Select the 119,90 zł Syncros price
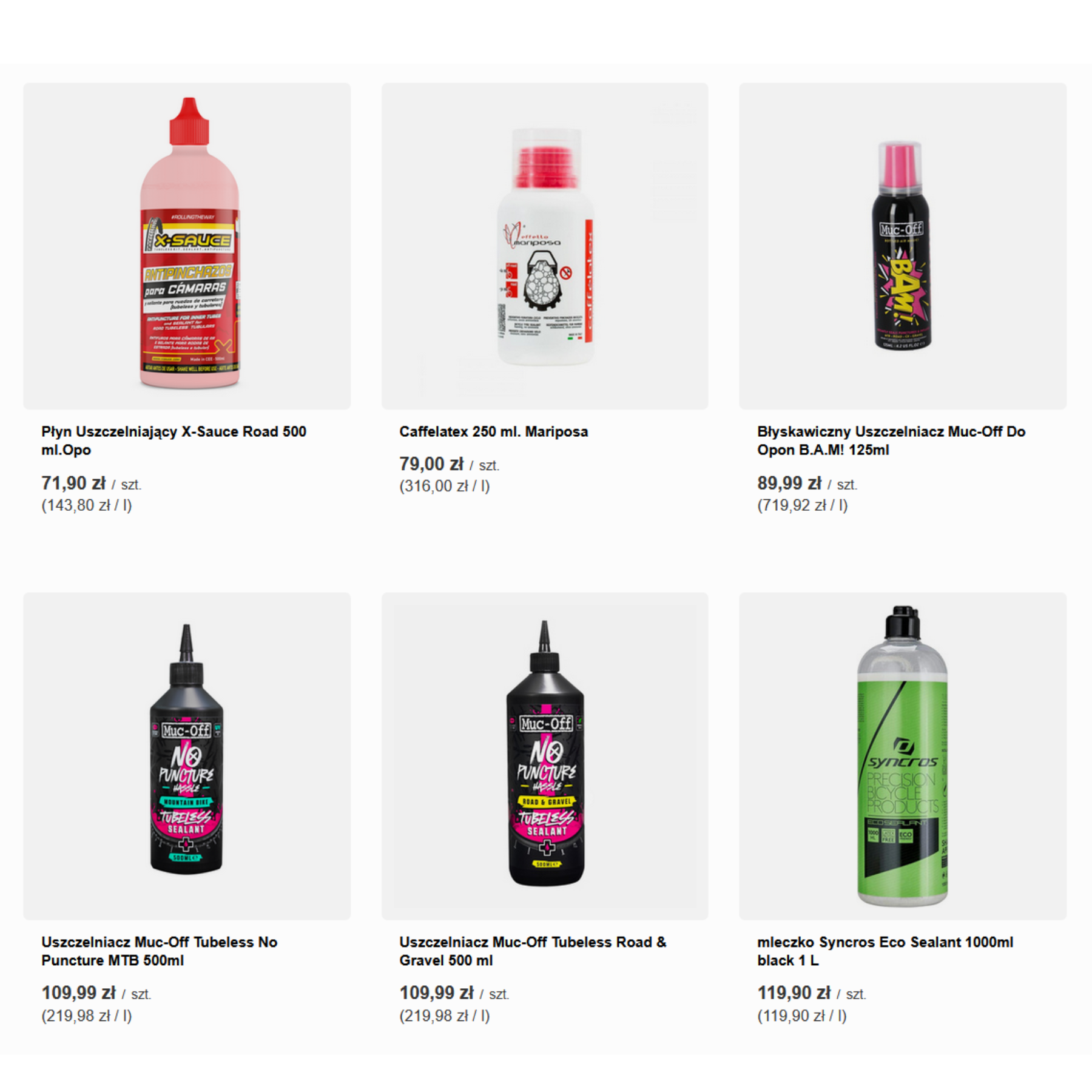The height and width of the screenshot is (1092, 1092). [x=794, y=993]
